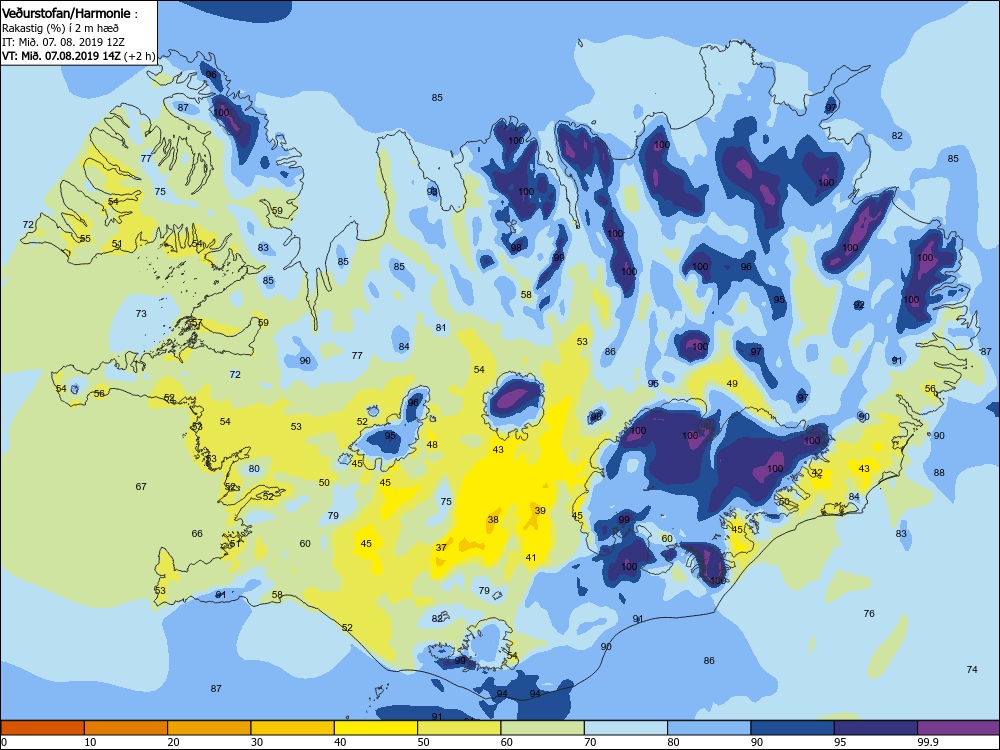Click the humidity value 74 on the map
Viewport: 1000px width, 750px height.
[972, 669]
